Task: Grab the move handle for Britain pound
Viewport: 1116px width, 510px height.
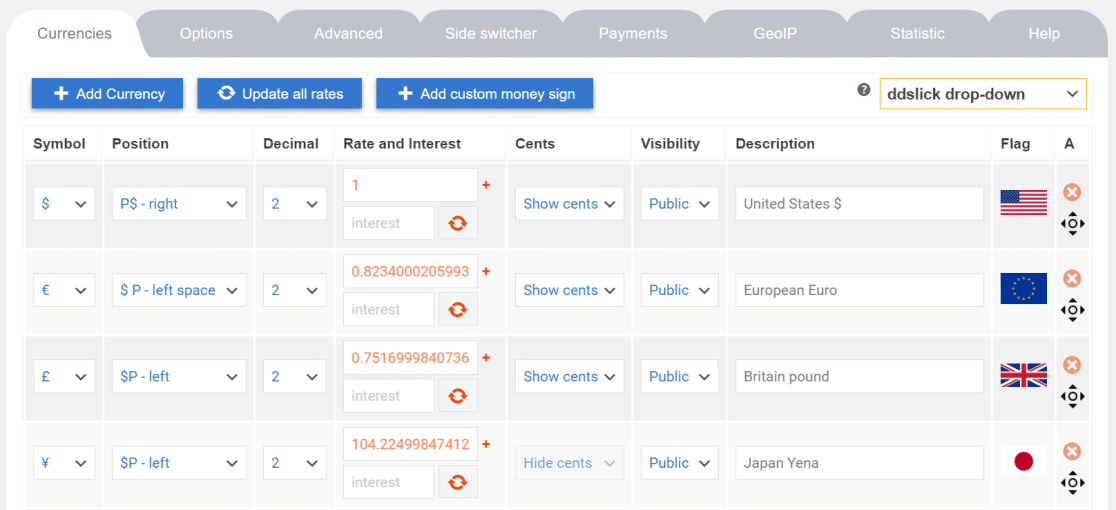Action: pyautogui.click(x=1073, y=397)
